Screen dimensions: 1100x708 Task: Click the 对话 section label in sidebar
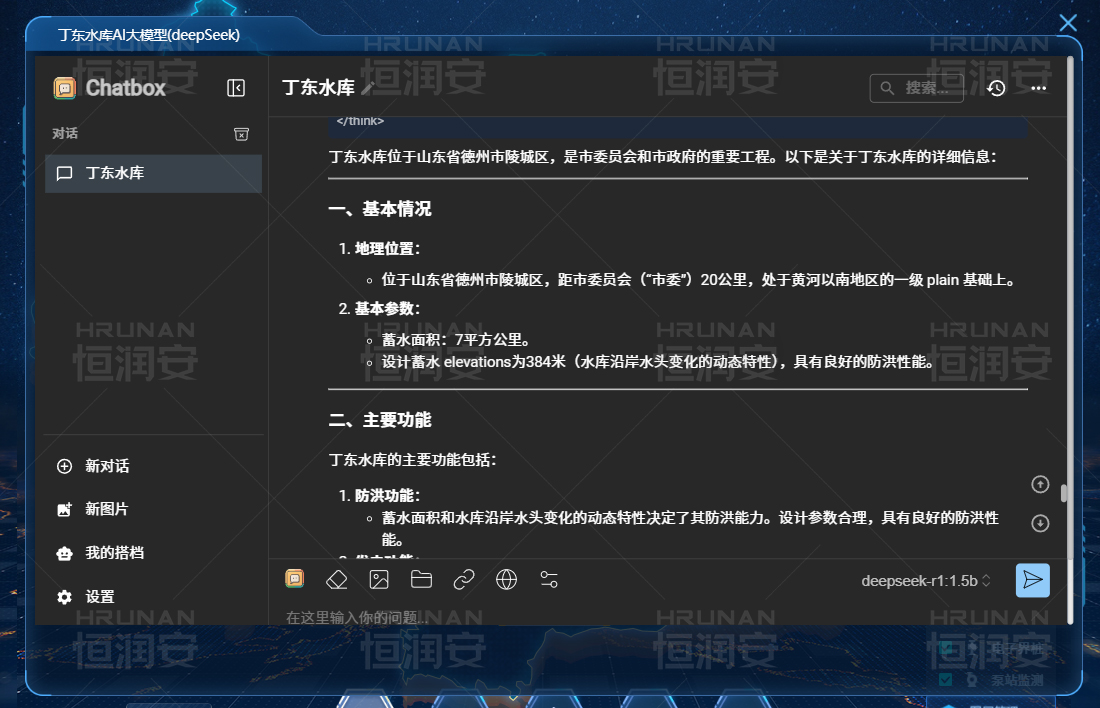pyautogui.click(x=65, y=133)
